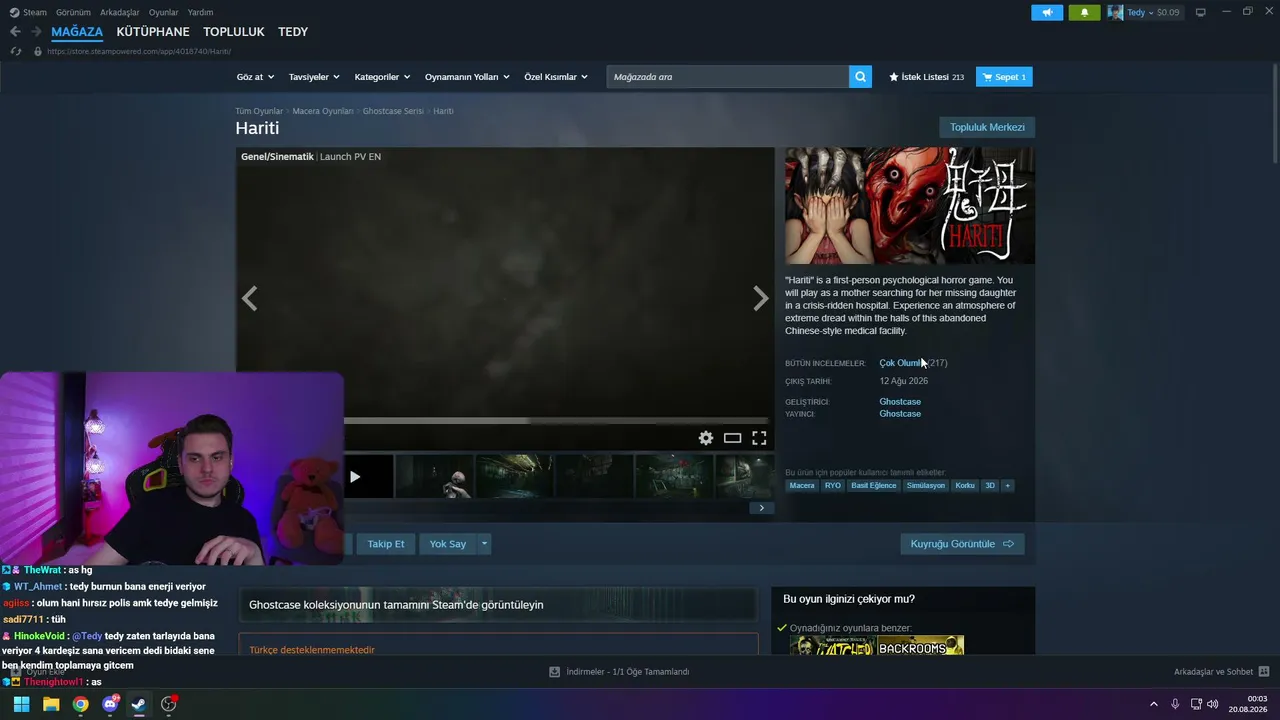Viewport: 1280px width, 720px height.
Task: Open the downloads status icon
Action: (554, 672)
